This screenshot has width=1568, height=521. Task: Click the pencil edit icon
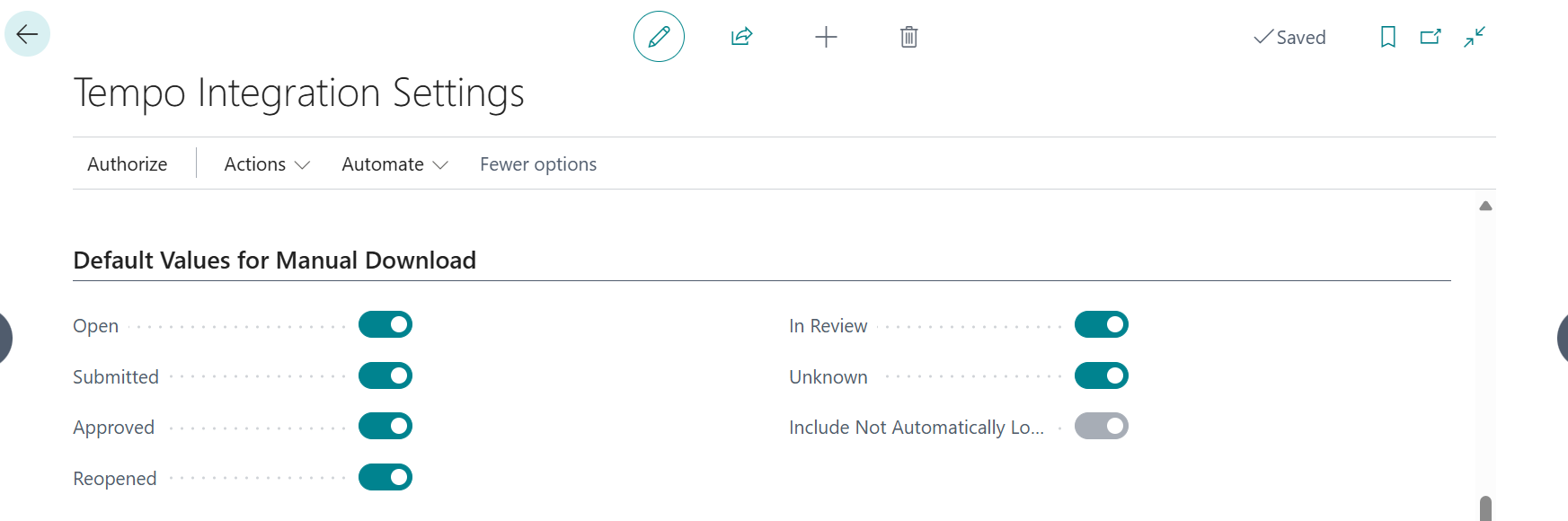pos(659,37)
